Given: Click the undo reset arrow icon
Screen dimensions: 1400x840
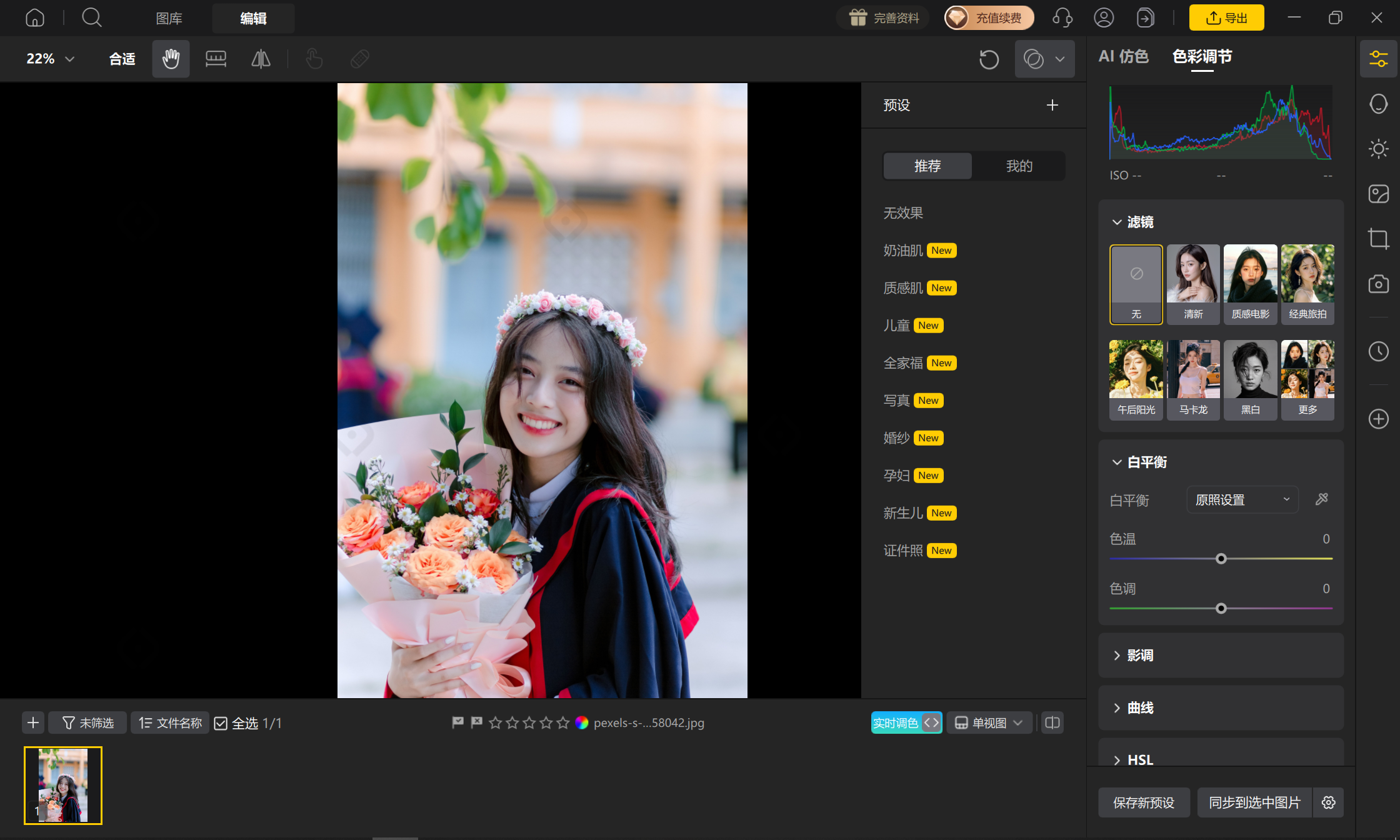Looking at the screenshot, I should tap(989, 59).
